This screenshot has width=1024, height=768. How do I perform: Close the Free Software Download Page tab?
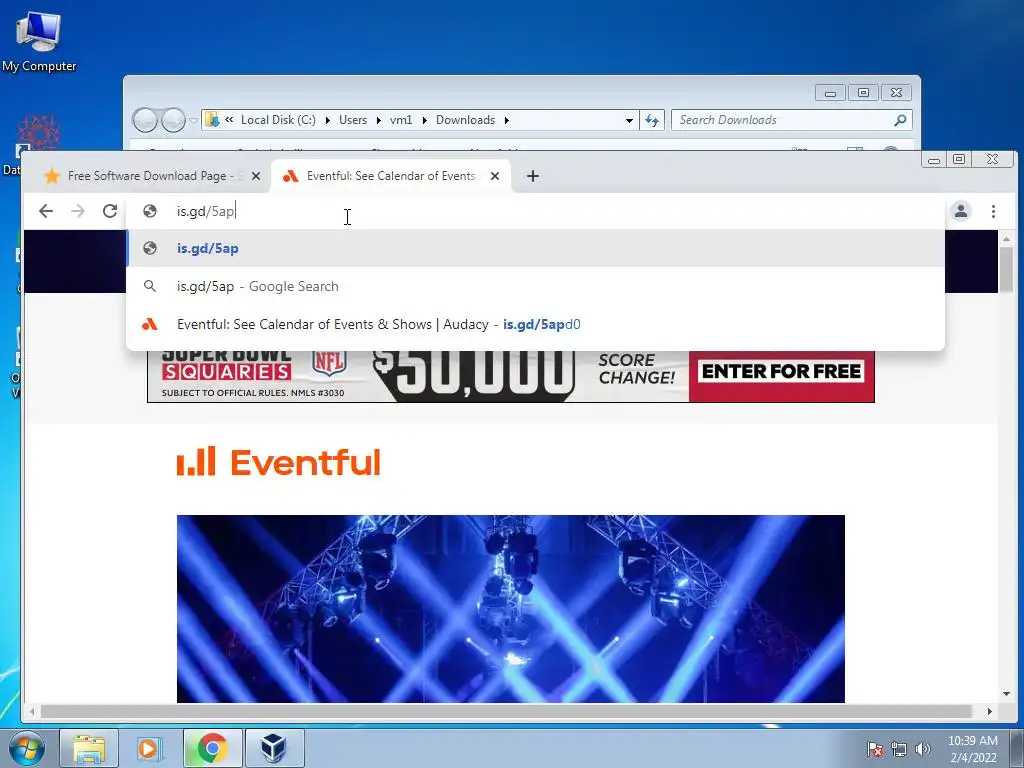point(256,176)
